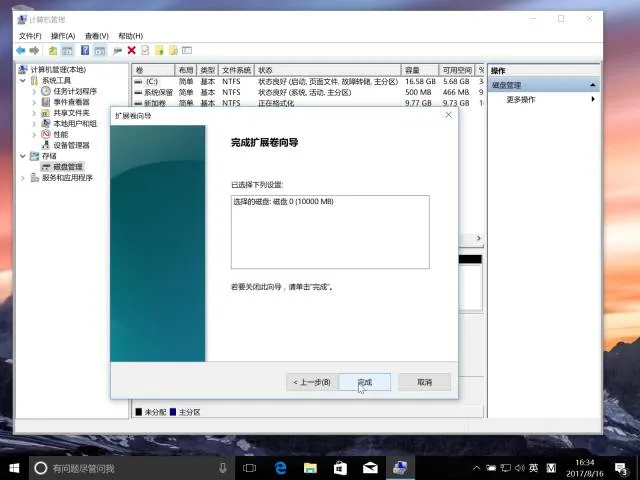Open 更多操作 in the actions pane
Screen dimensions: 640x480
pos(521,99)
